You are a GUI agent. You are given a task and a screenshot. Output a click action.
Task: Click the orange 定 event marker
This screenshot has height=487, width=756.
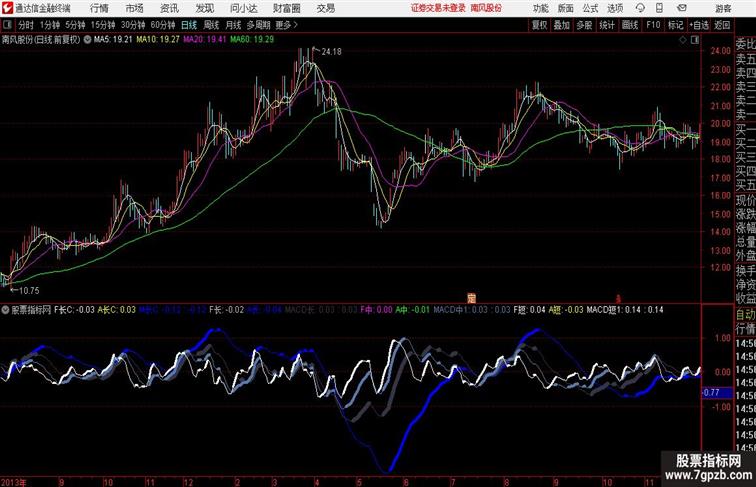472,298
